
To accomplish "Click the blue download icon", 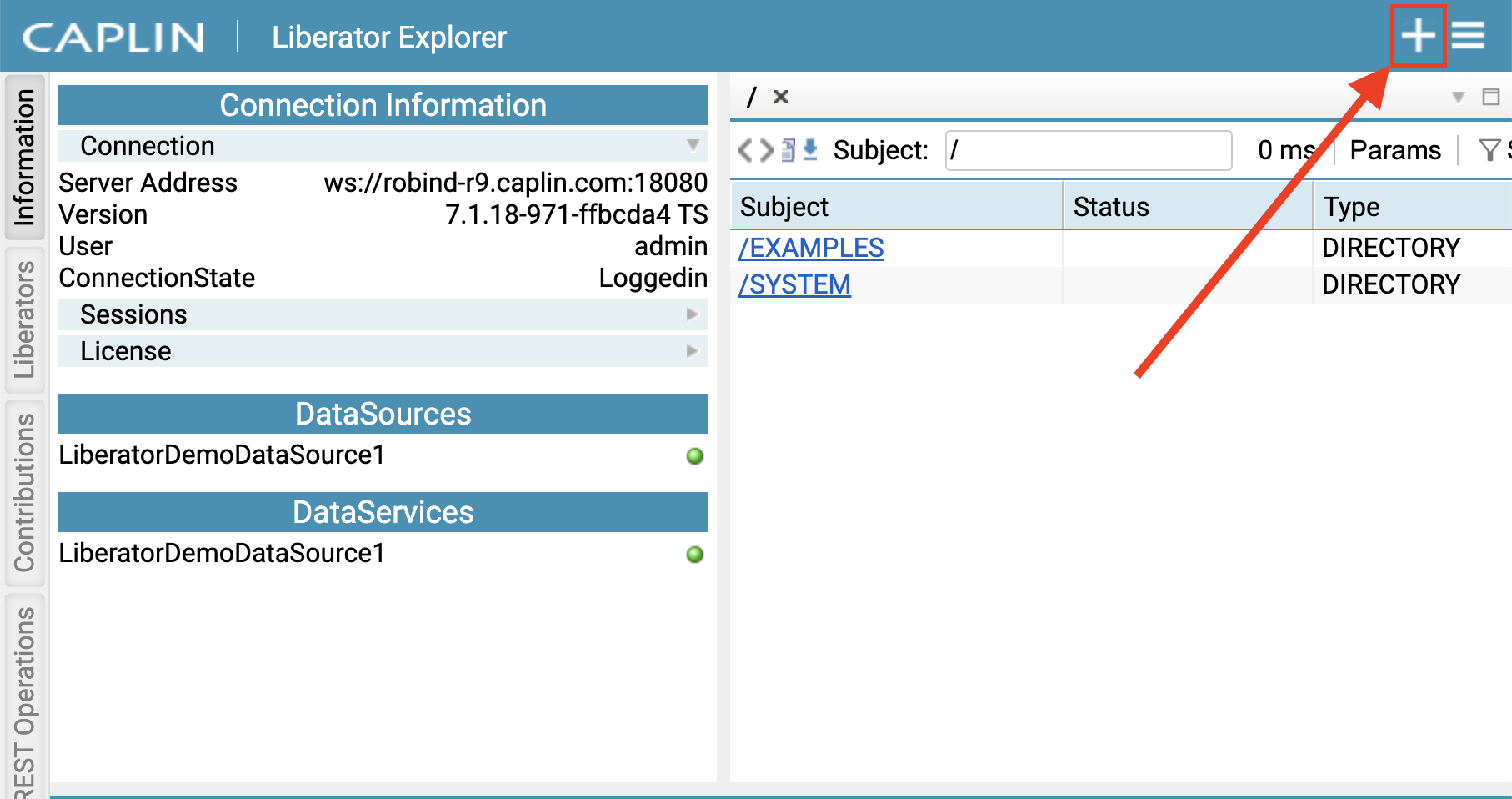I will pyautogui.click(x=809, y=150).
